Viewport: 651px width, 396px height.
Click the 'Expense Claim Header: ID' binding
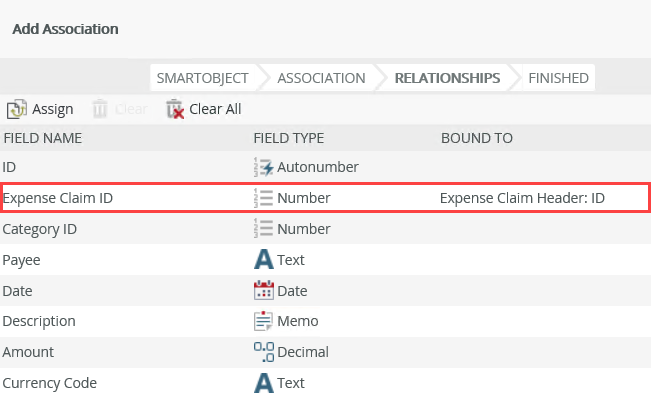tap(522, 198)
